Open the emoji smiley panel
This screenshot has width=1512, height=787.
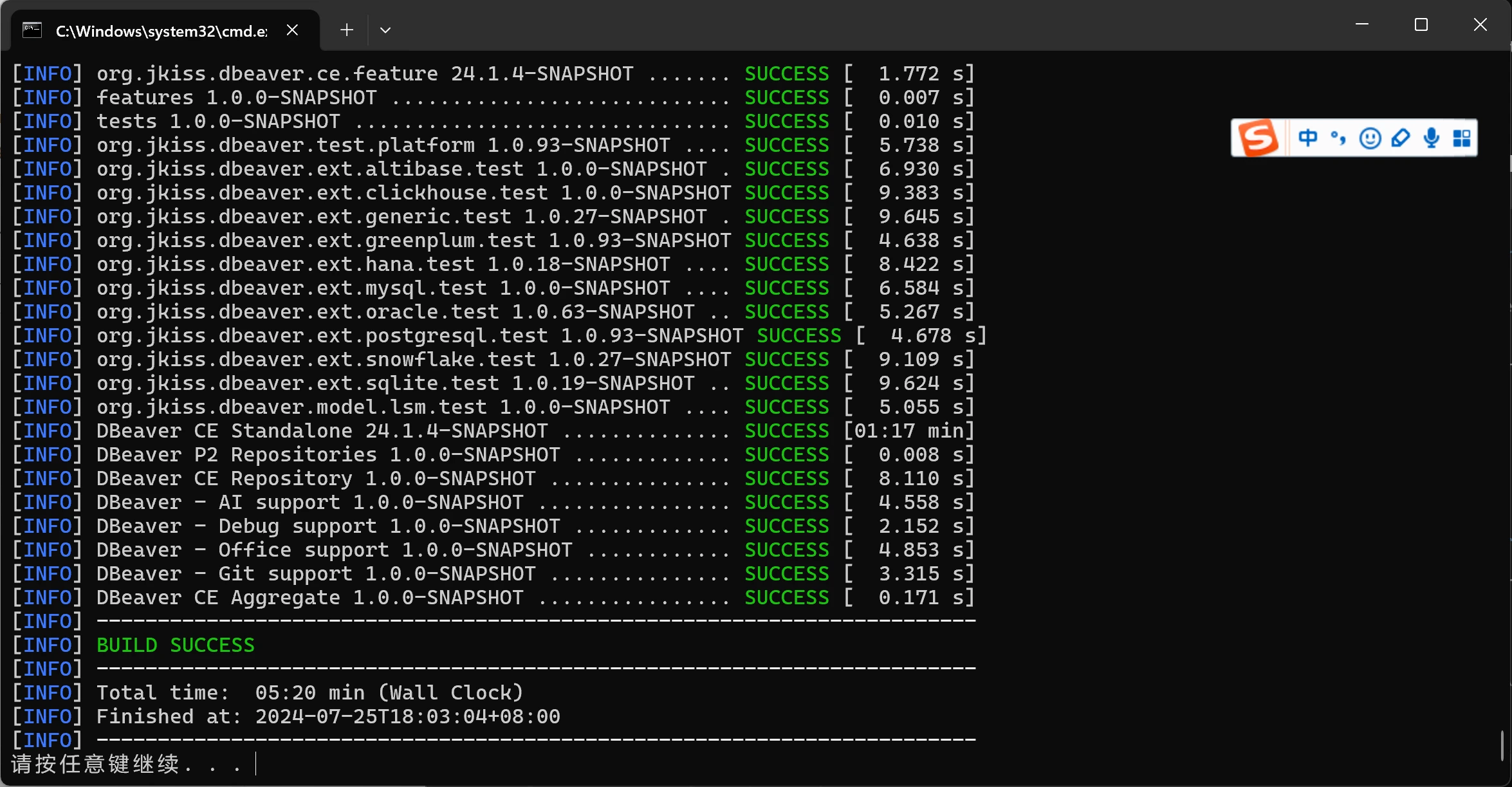[1370, 138]
